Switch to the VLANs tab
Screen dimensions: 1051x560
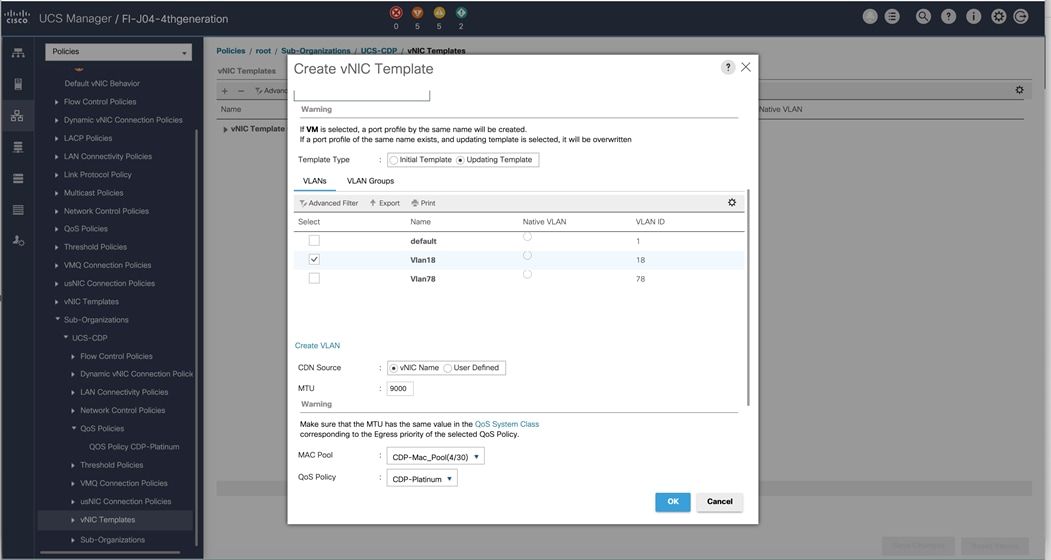point(314,181)
